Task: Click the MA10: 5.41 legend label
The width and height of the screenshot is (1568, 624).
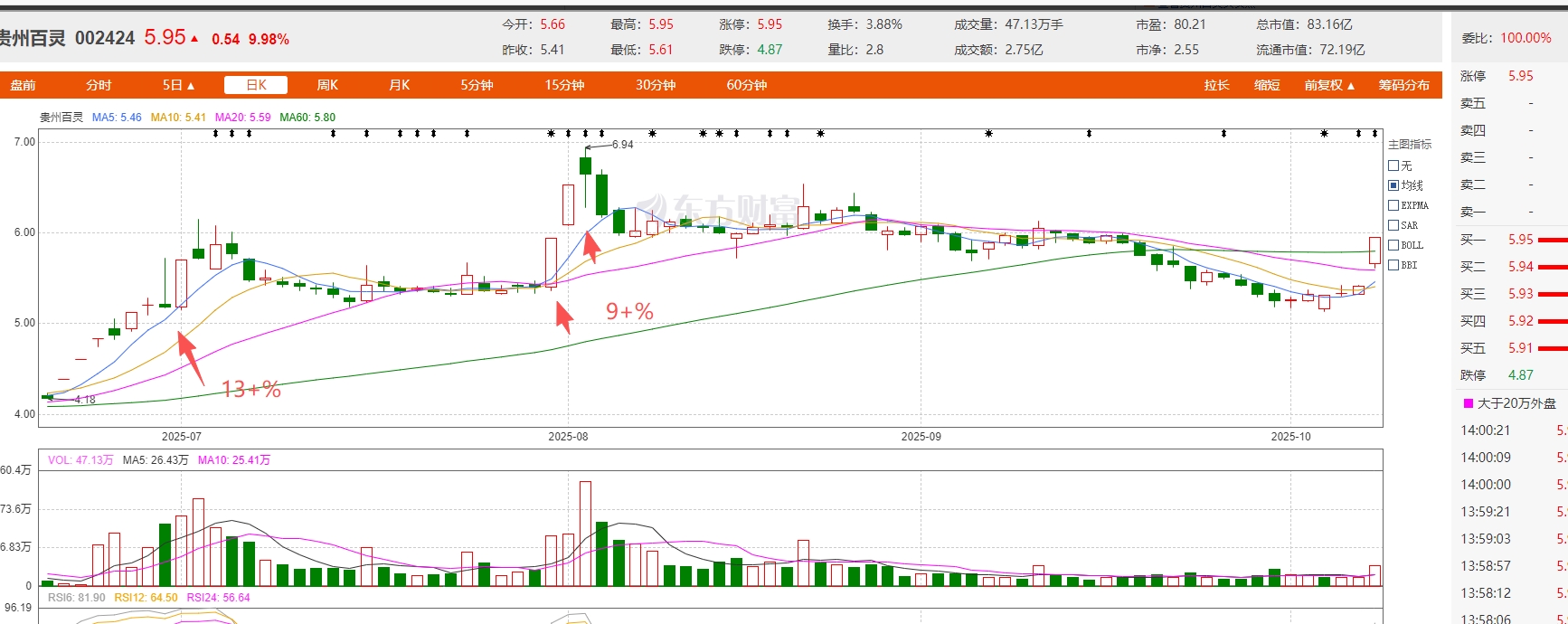Action: (178, 118)
